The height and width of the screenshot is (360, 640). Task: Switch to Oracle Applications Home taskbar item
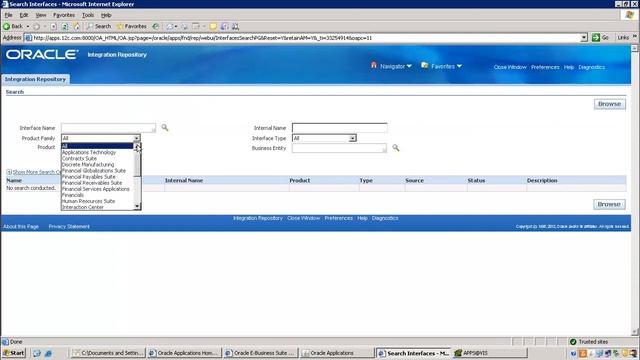tap(184, 353)
